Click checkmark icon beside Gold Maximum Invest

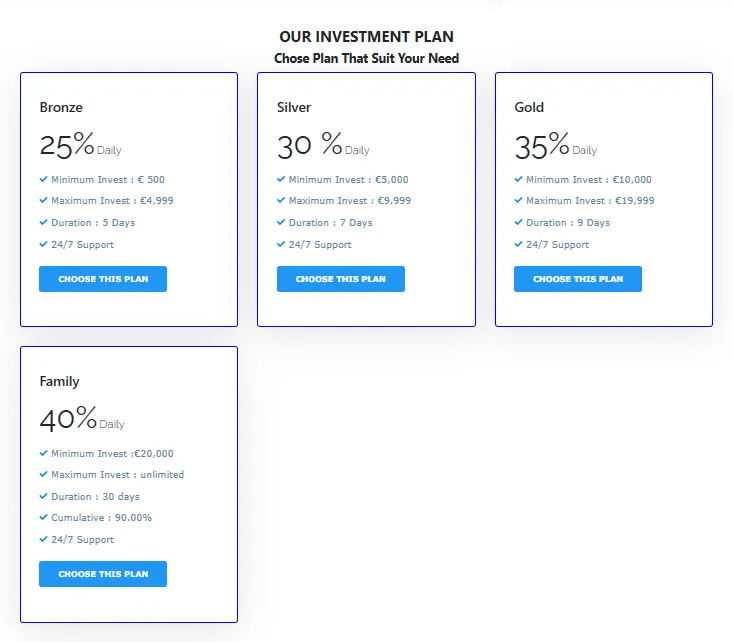point(519,201)
